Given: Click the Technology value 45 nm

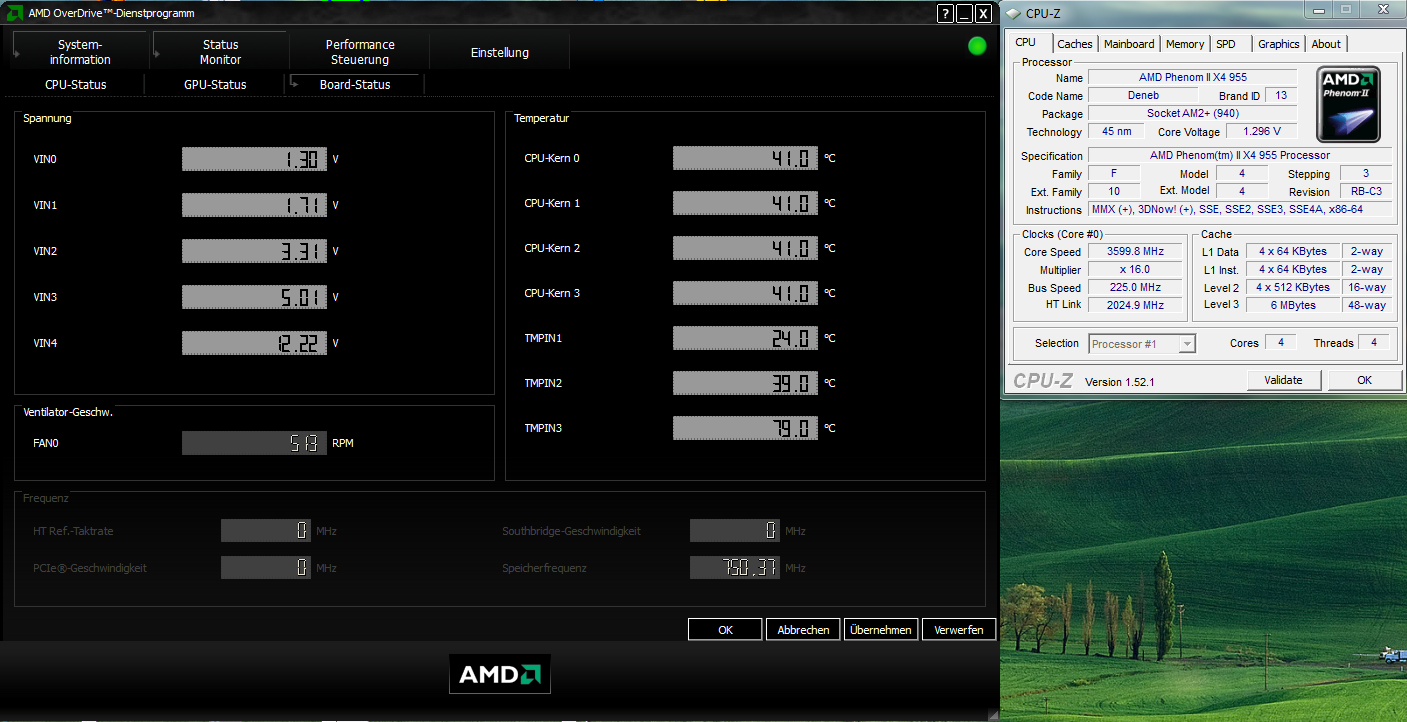Looking at the screenshot, I should coord(1117,132).
